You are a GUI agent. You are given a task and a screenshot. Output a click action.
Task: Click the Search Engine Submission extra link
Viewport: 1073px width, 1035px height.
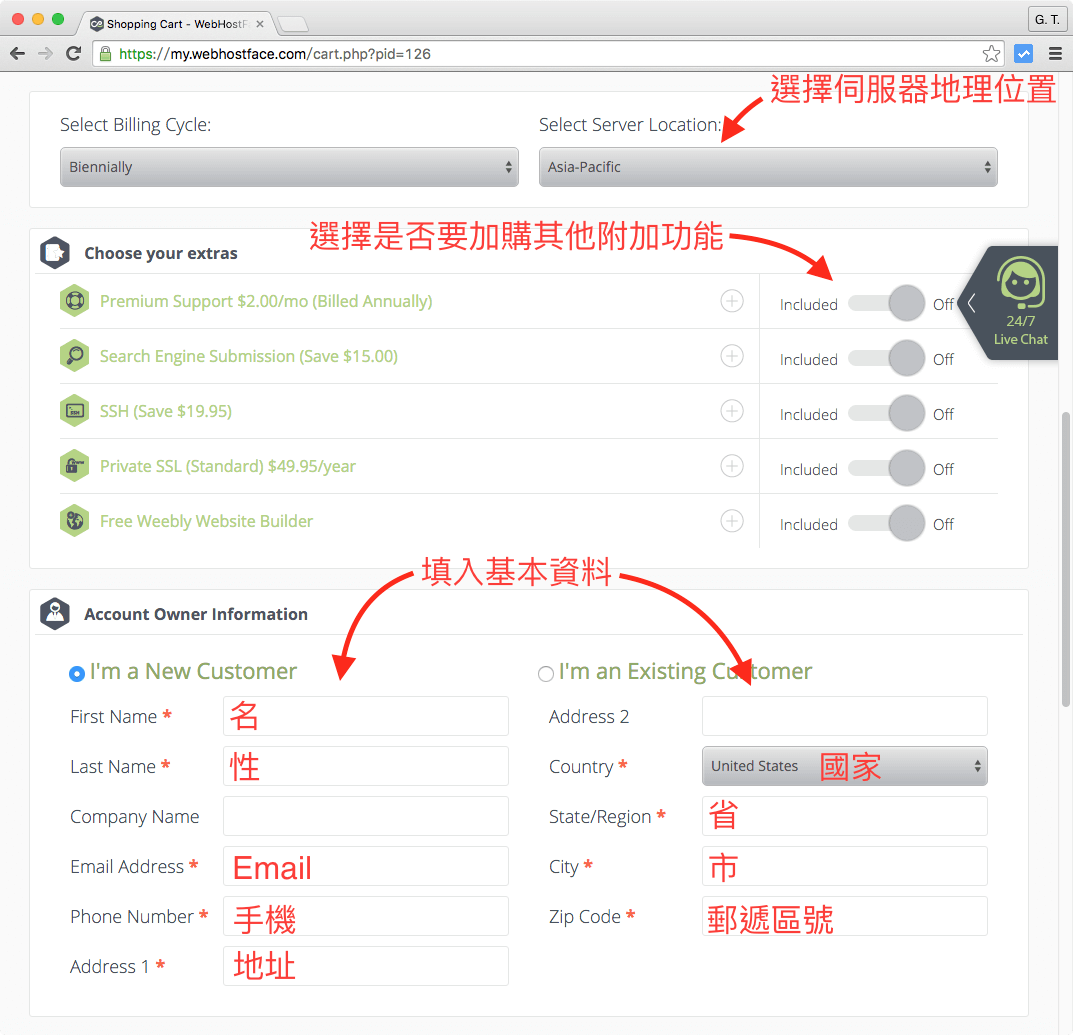pyautogui.click(x=248, y=356)
